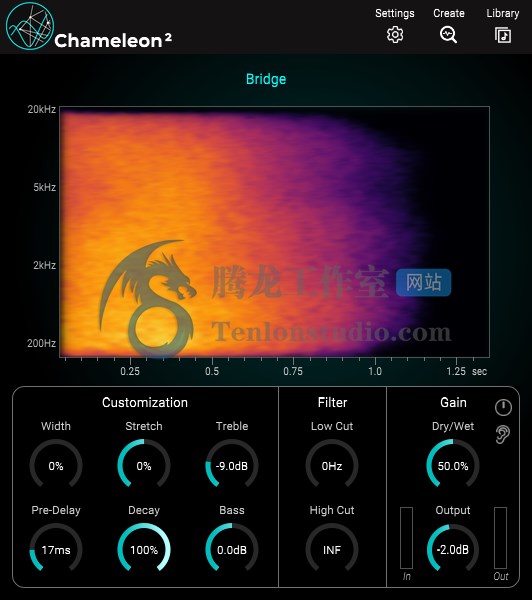This screenshot has width=532, height=600.
Task: Click the sec unit label
Action: coord(479,372)
